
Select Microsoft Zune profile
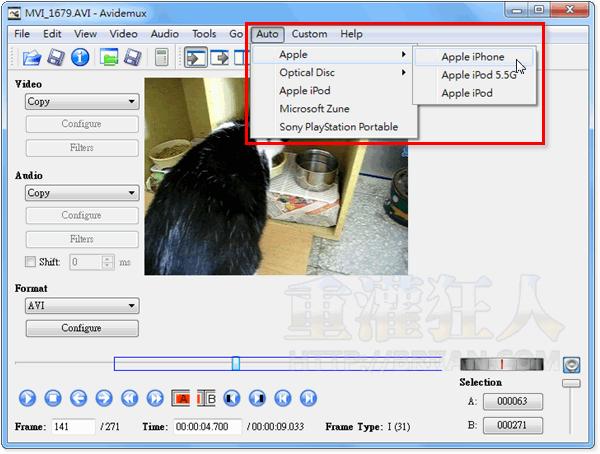[334, 109]
